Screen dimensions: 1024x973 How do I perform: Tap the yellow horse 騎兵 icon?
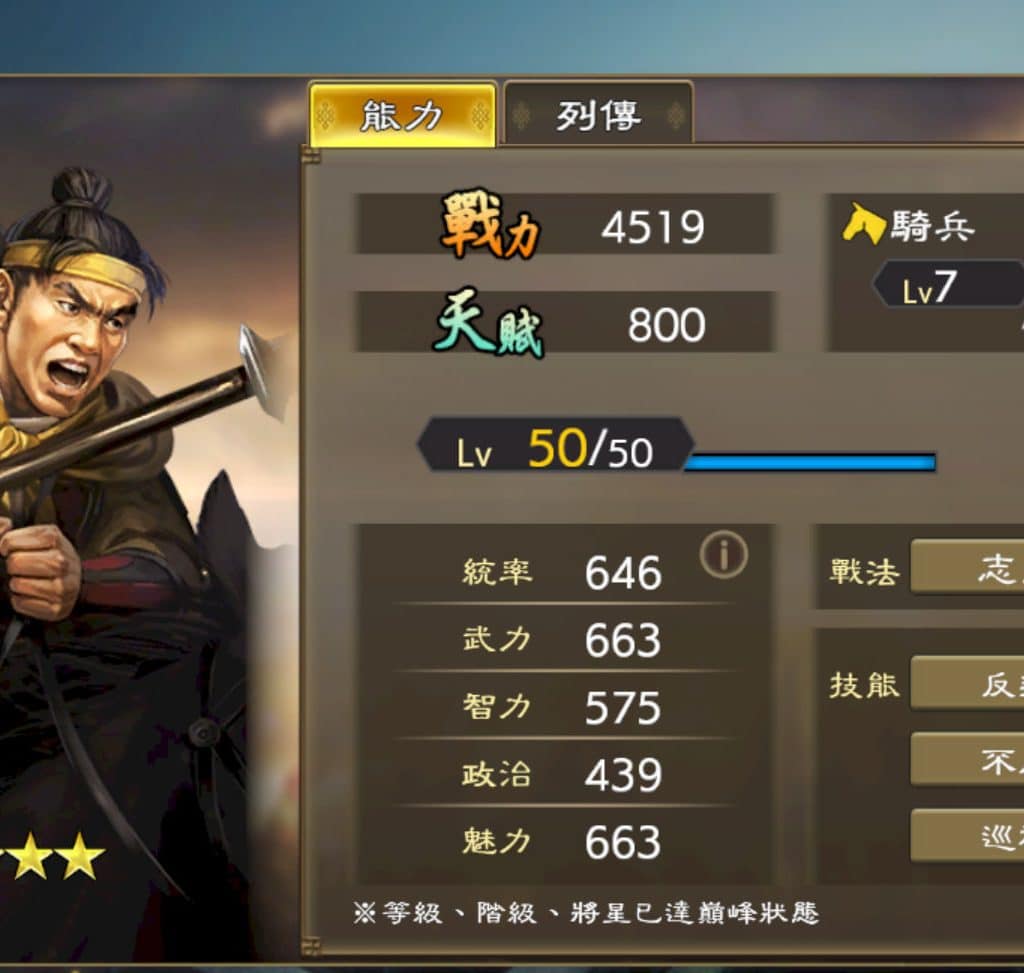tap(863, 223)
